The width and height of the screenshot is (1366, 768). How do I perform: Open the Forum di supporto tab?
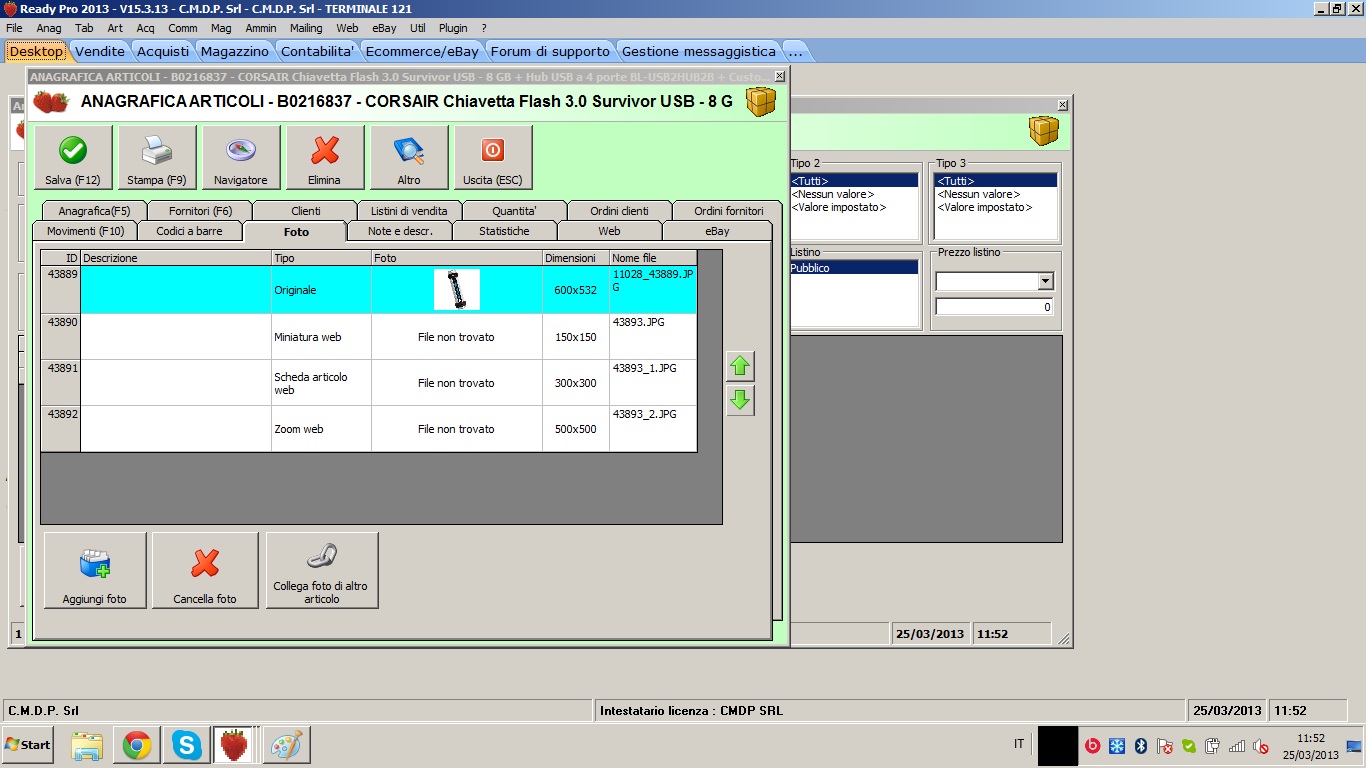coord(550,51)
